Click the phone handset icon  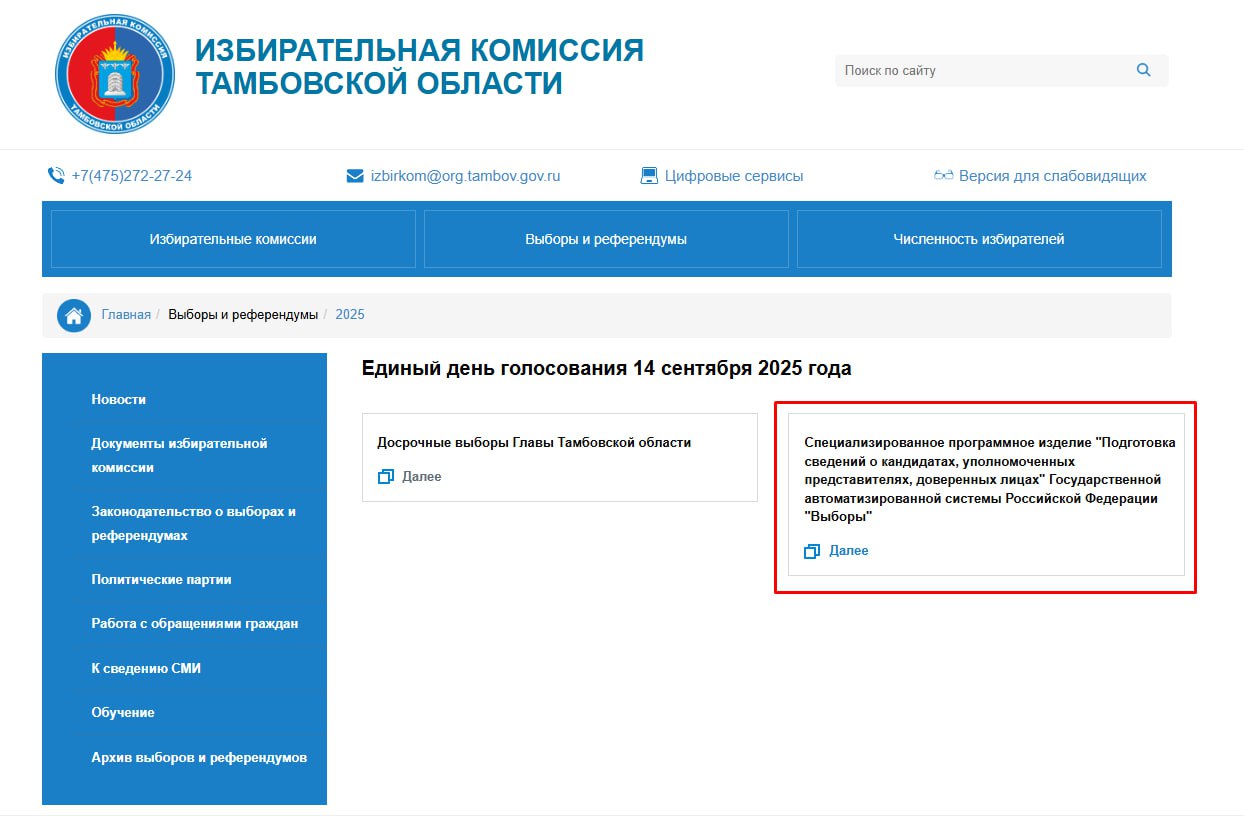tap(56, 175)
